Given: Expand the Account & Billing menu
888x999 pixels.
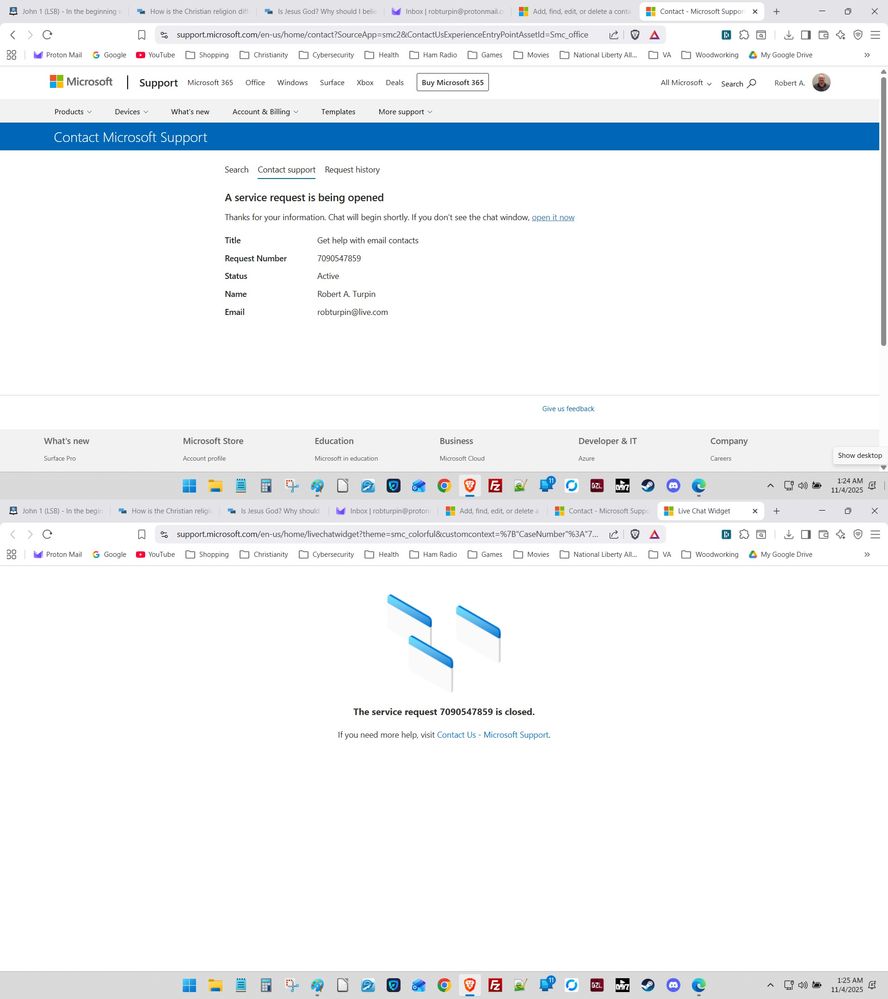Looking at the screenshot, I should tap(265, 111).
